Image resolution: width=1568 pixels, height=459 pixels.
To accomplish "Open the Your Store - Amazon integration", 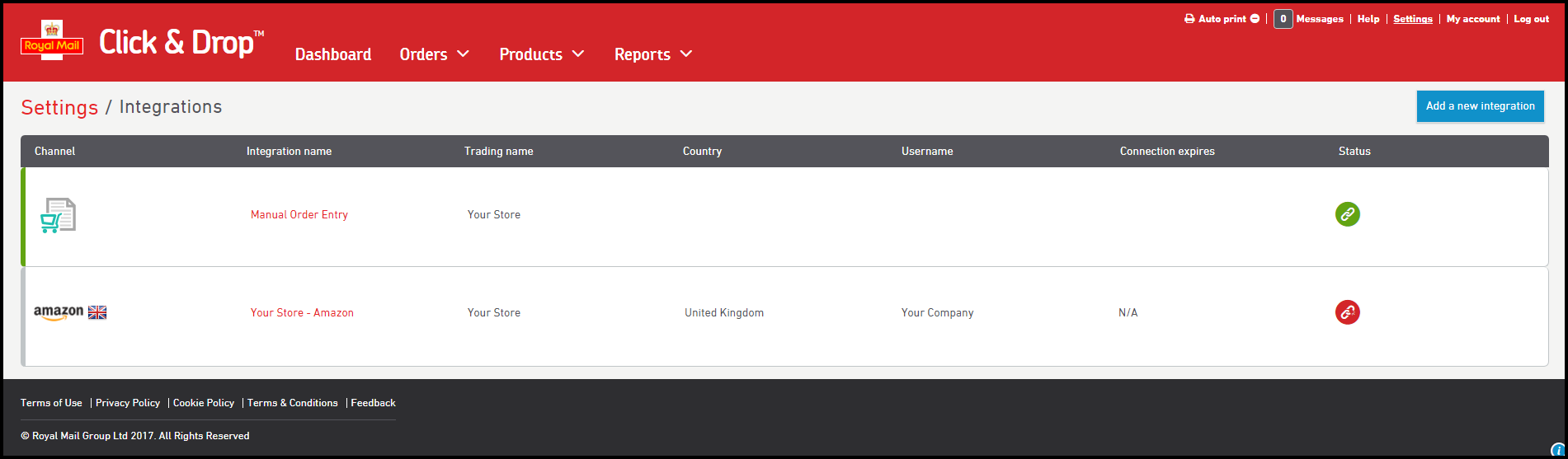I will [302, 312].
